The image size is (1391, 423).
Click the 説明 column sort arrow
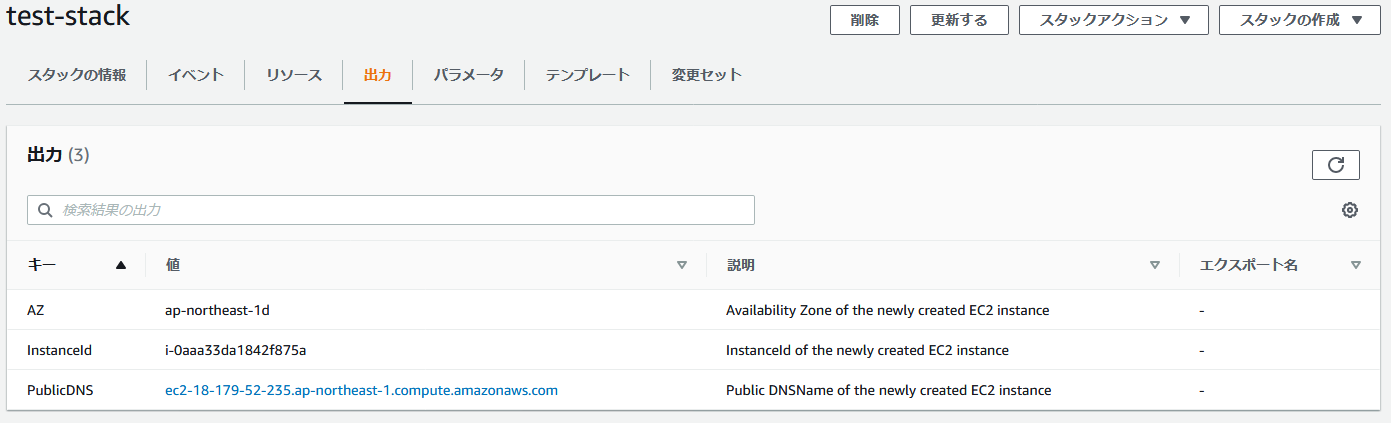(x=1155, y=265)
